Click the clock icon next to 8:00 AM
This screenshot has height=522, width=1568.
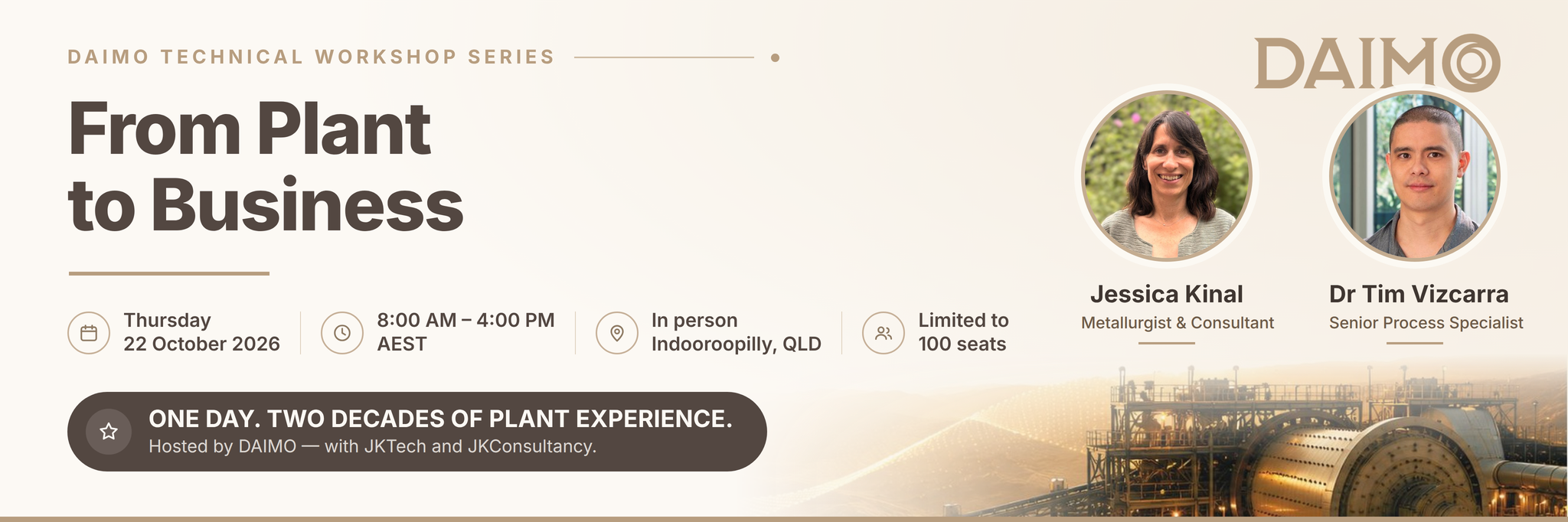coord(342,333)
